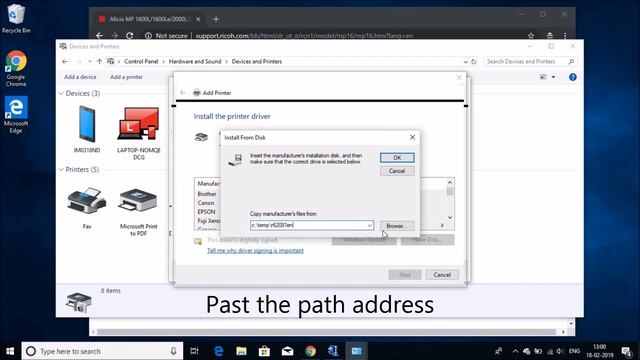
Task: Open Chrome three-dot menu
Action: coord(565,36)
